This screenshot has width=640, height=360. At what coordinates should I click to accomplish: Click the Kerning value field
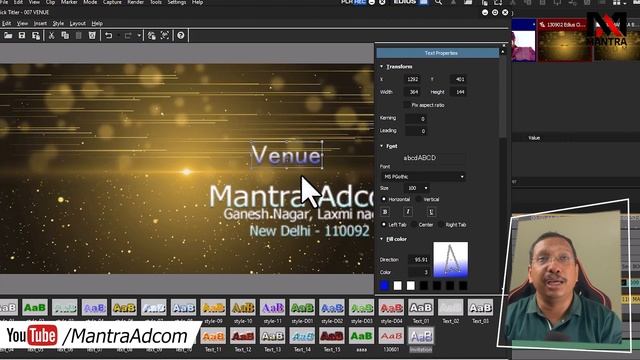tap(416, 119)
